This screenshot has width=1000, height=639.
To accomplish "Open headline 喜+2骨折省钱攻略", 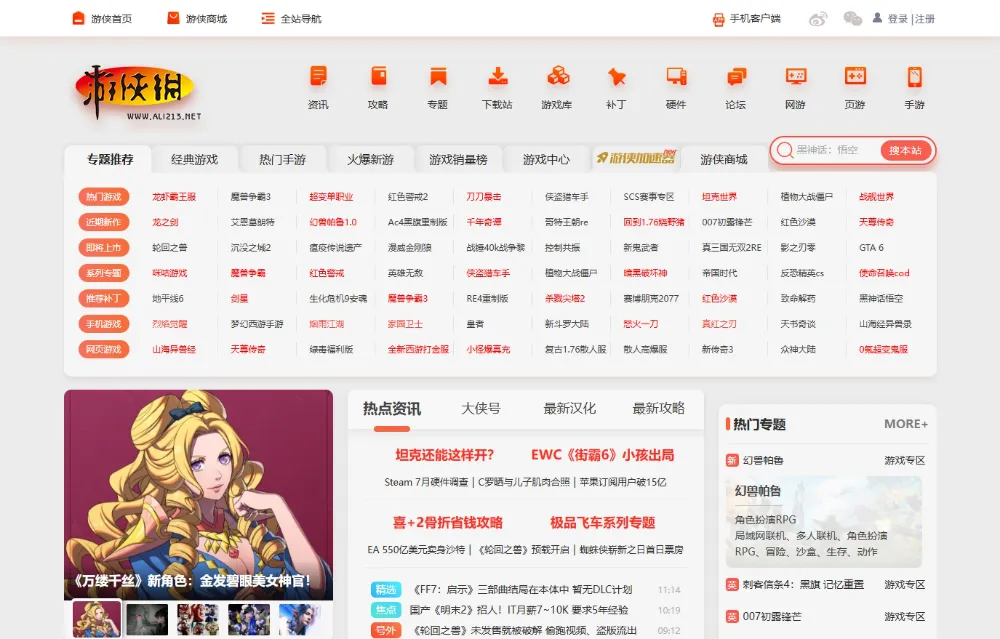I will coord(448,523).
